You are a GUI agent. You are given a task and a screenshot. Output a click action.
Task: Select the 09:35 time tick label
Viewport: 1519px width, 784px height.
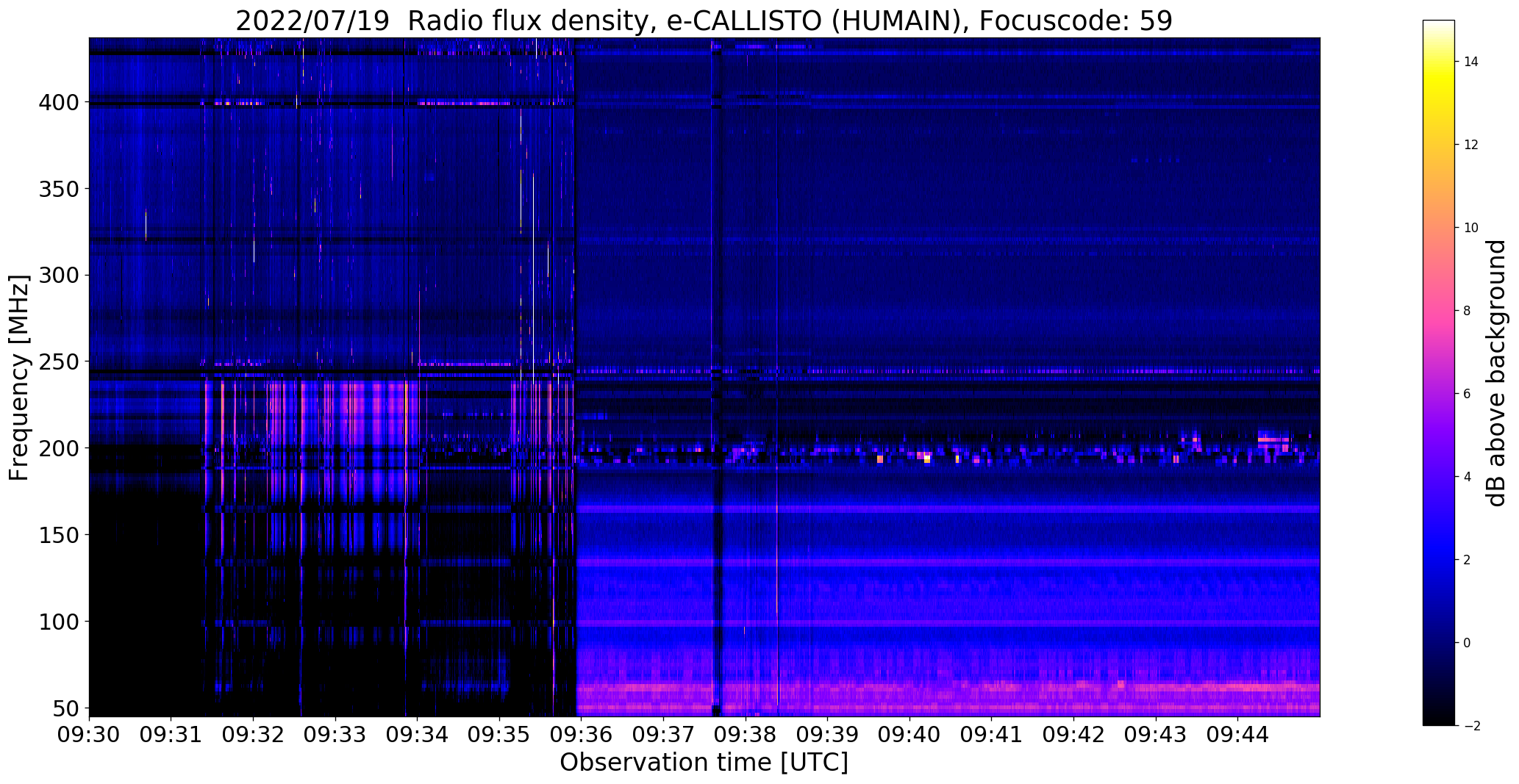click(499, 735)
